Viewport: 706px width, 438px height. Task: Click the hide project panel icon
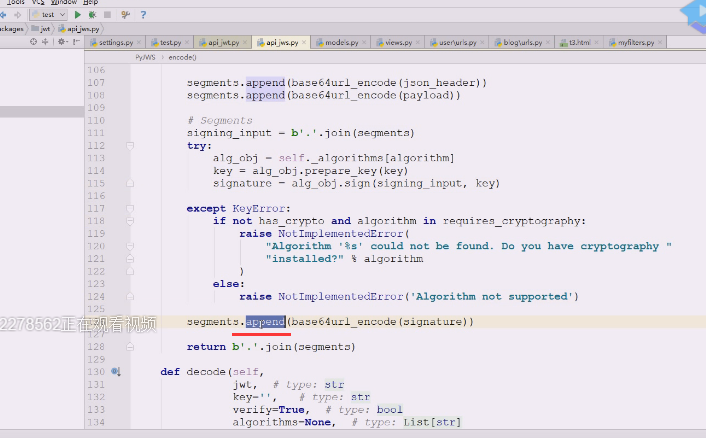click(x=77, y=42)
